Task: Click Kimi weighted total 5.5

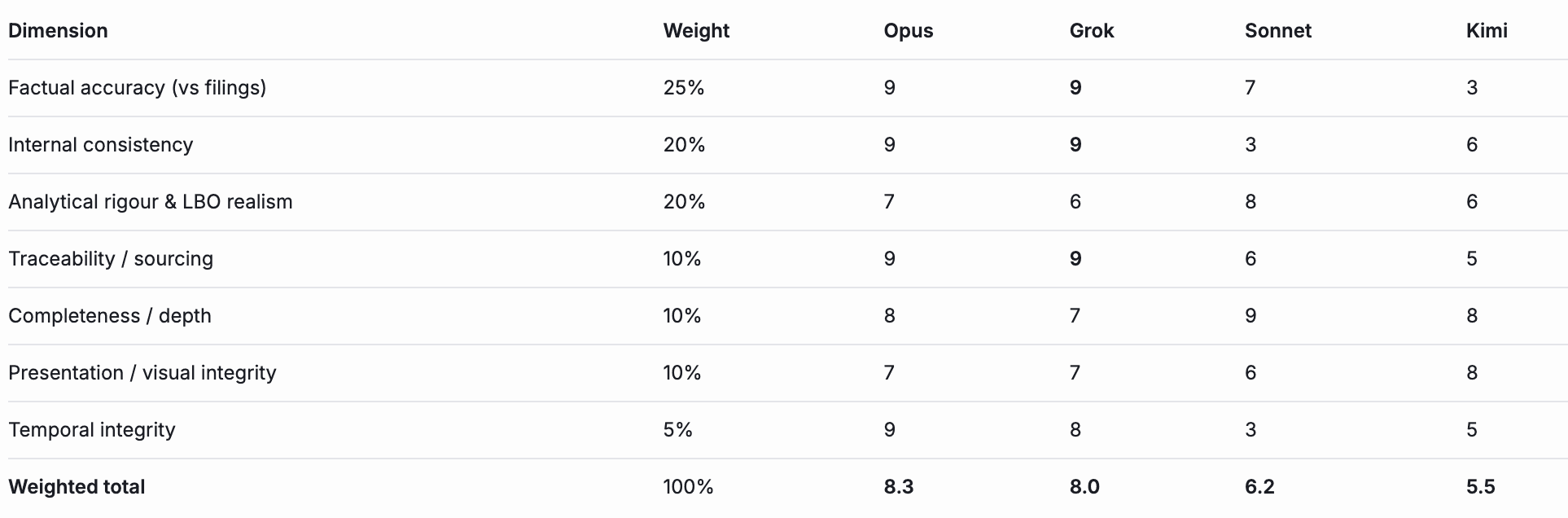Action: tap(1481, 487)
